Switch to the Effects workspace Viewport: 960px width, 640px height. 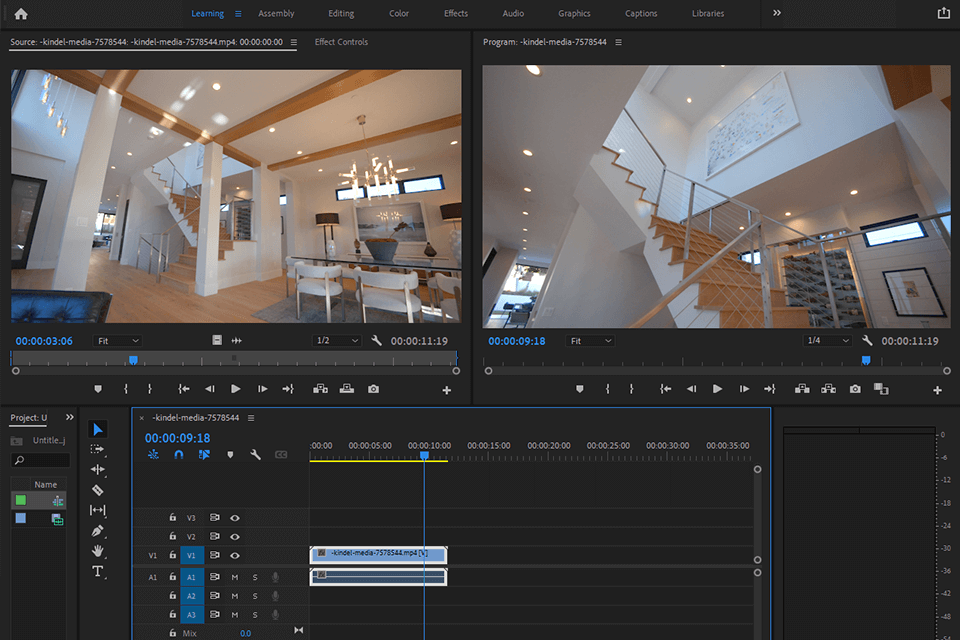(456, 13)
